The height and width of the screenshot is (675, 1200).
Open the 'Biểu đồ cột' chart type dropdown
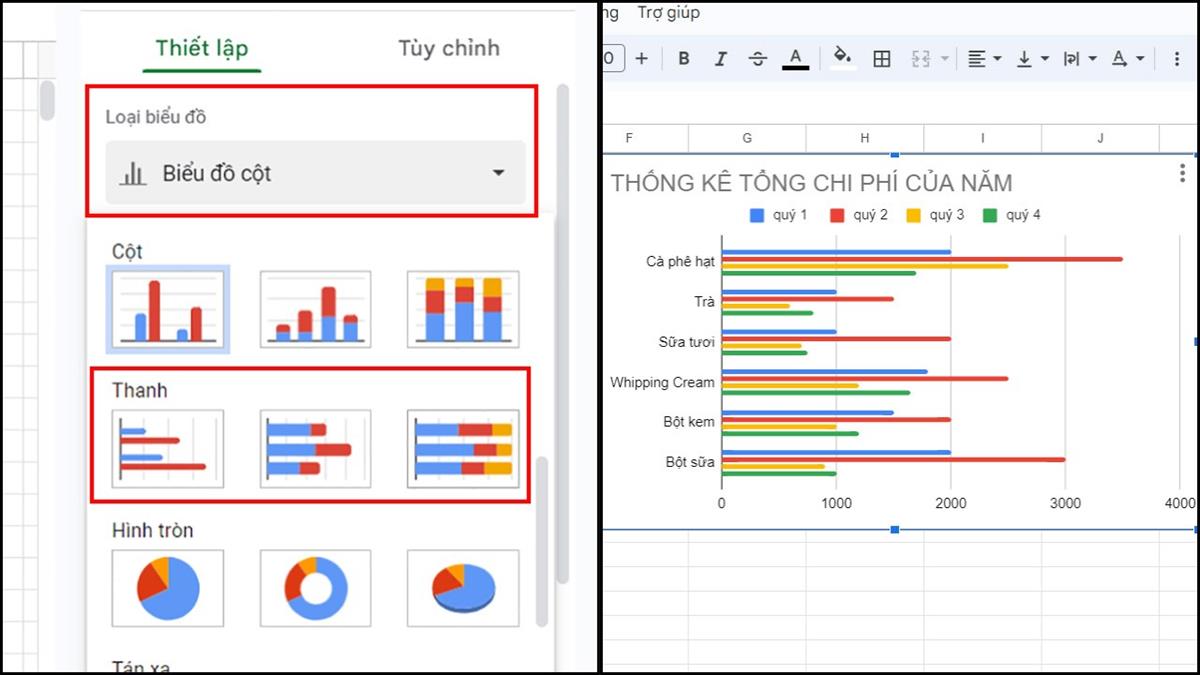(x=315, y=174)
